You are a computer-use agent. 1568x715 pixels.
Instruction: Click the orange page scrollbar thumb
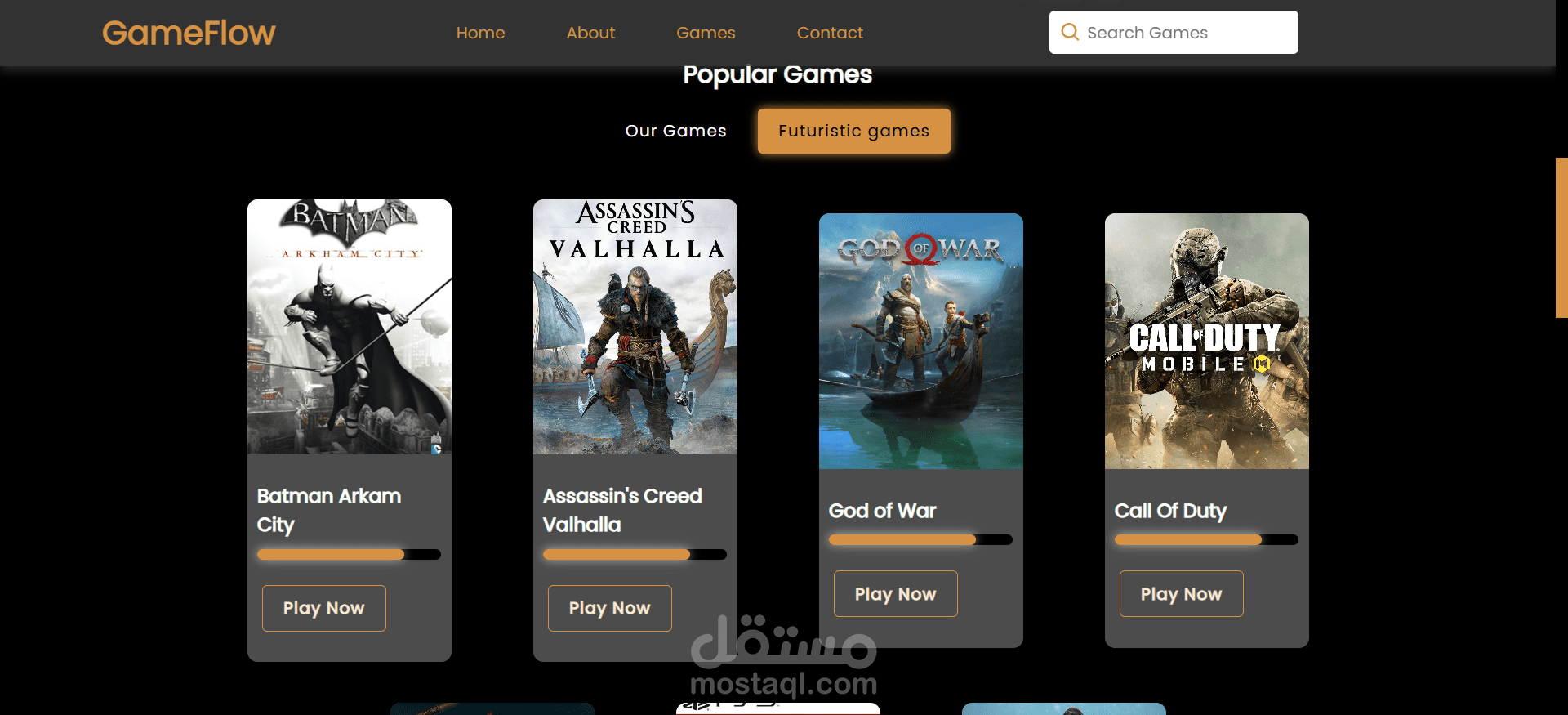[x=1561, y=237]
